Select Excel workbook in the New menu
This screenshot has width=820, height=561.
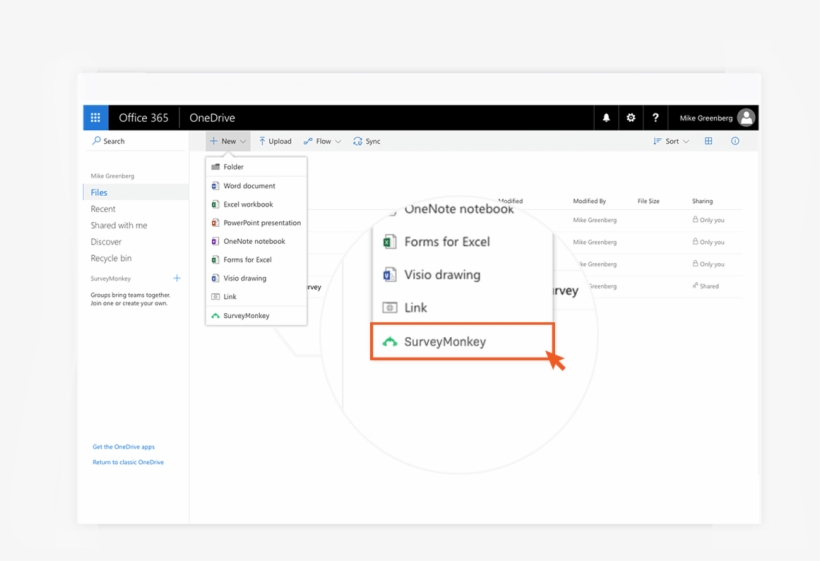point(247,204)
